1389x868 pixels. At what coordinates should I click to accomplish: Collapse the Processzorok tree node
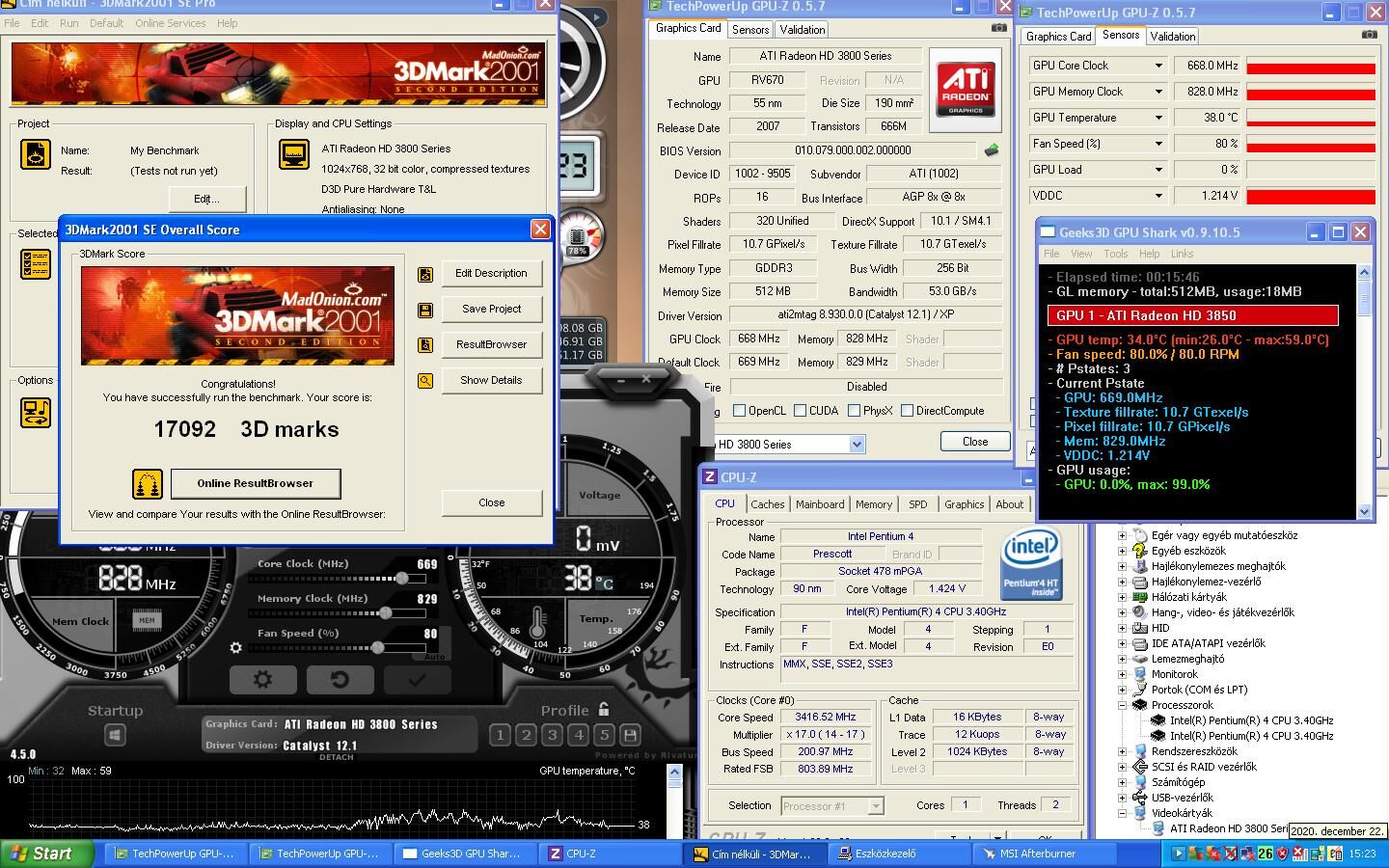click(x=1122, y=705)
